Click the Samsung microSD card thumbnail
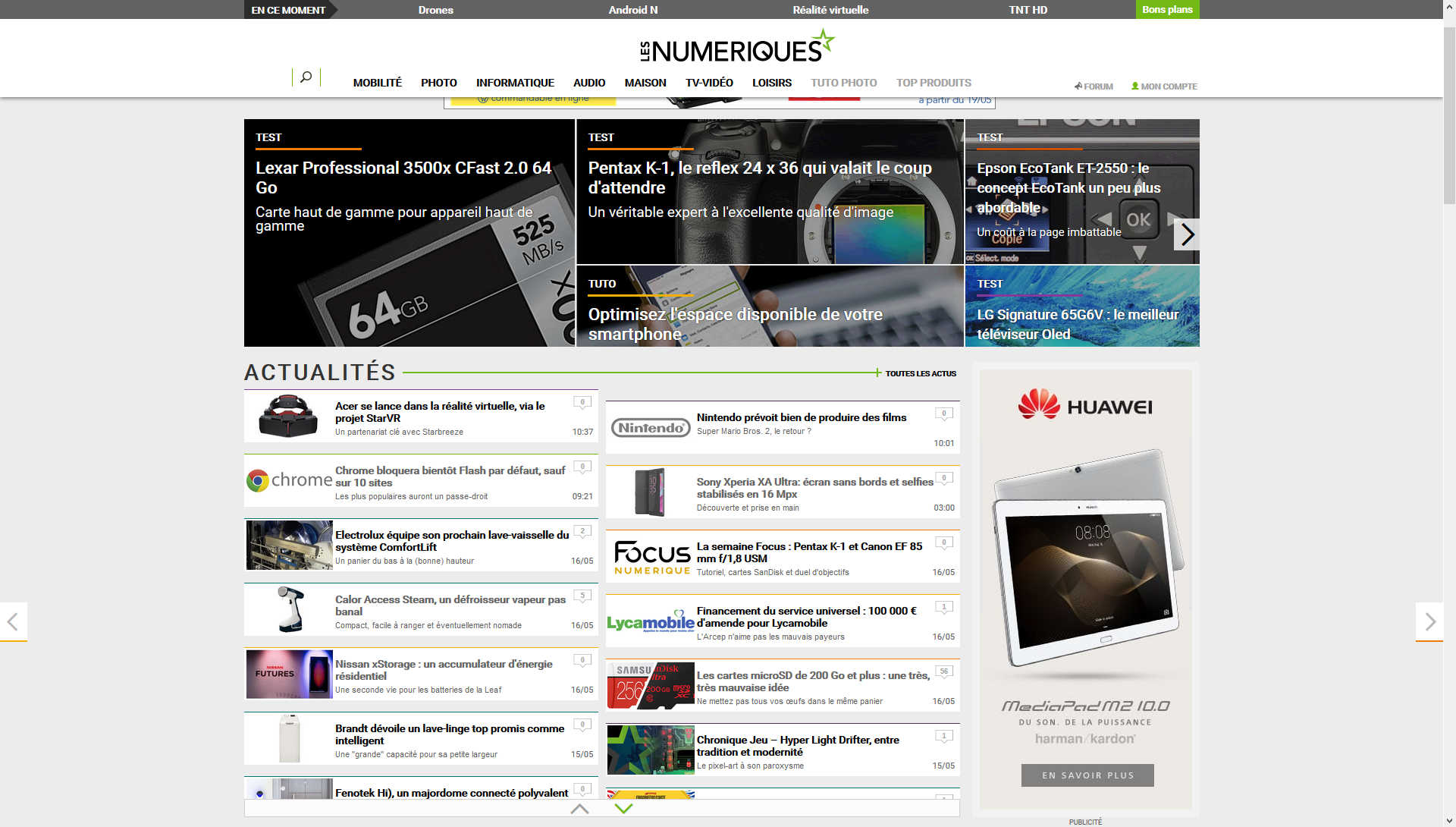Screen dimensions: 1456x827 [651, 685]
